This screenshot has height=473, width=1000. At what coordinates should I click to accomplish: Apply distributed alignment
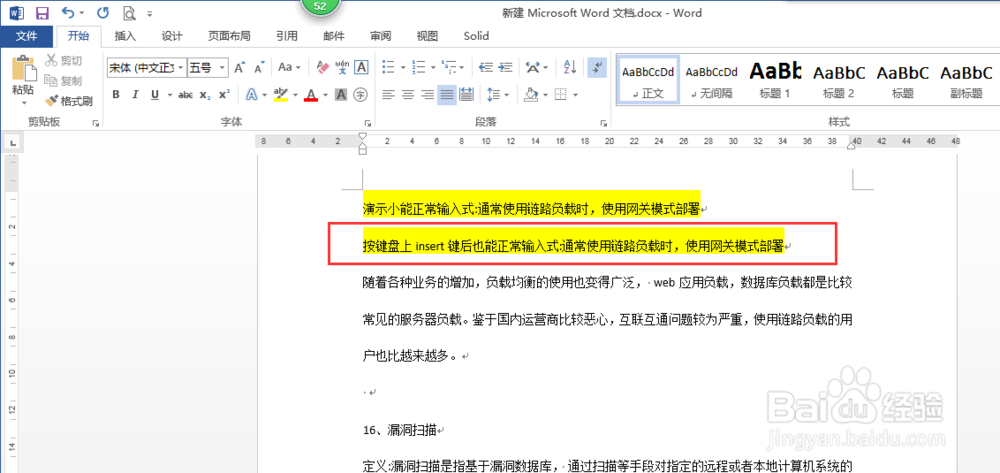466,95
